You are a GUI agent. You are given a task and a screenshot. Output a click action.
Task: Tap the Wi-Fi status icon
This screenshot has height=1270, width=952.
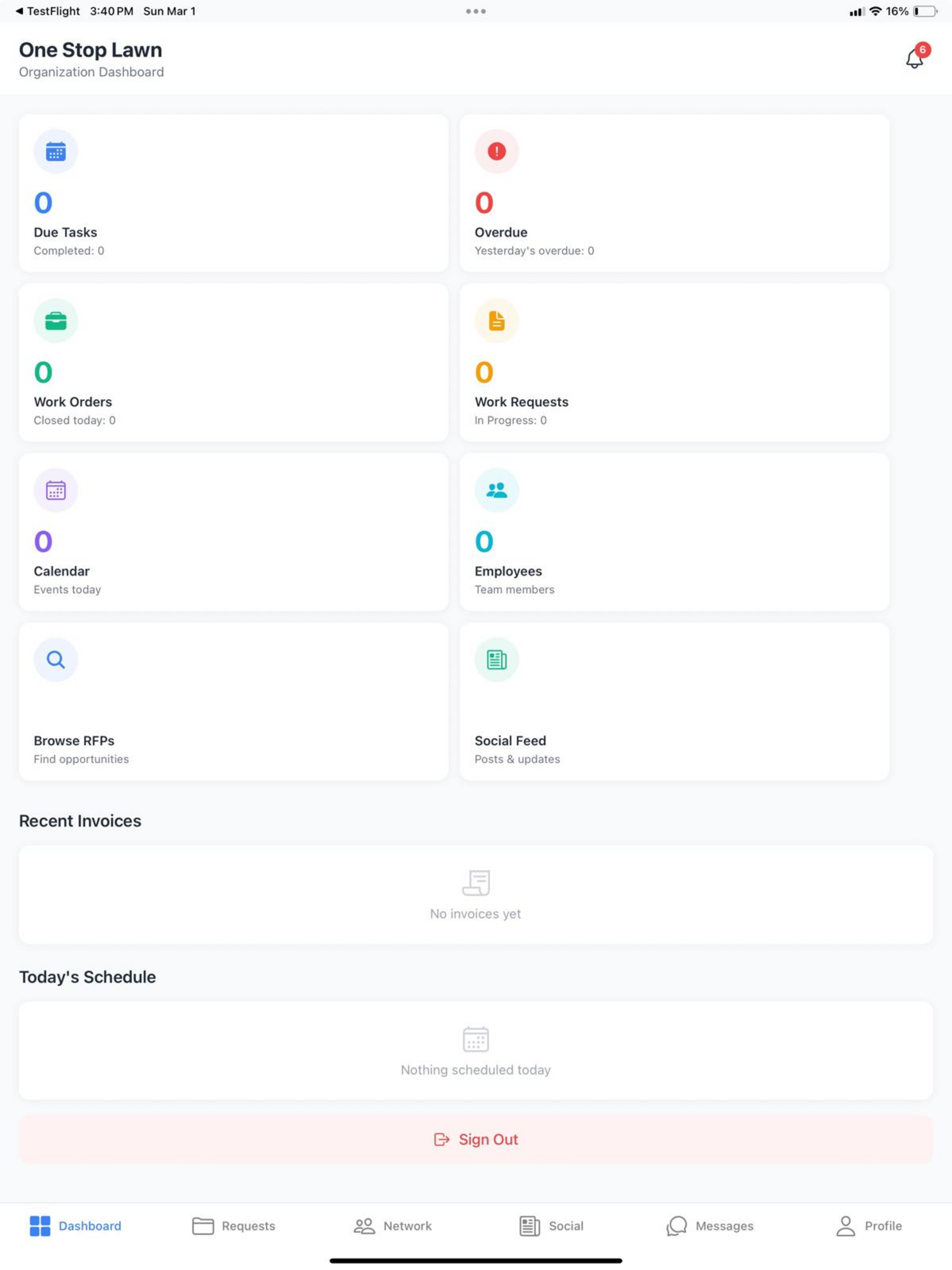tap(875, 11)
